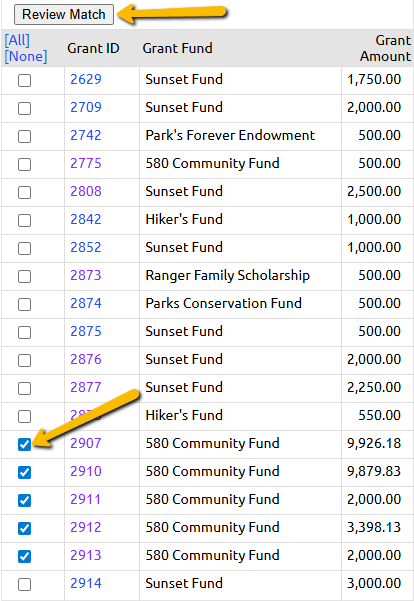Open grant ID 2842 link
This screenshot has width=414, height=601.
[x=86, y=219]
